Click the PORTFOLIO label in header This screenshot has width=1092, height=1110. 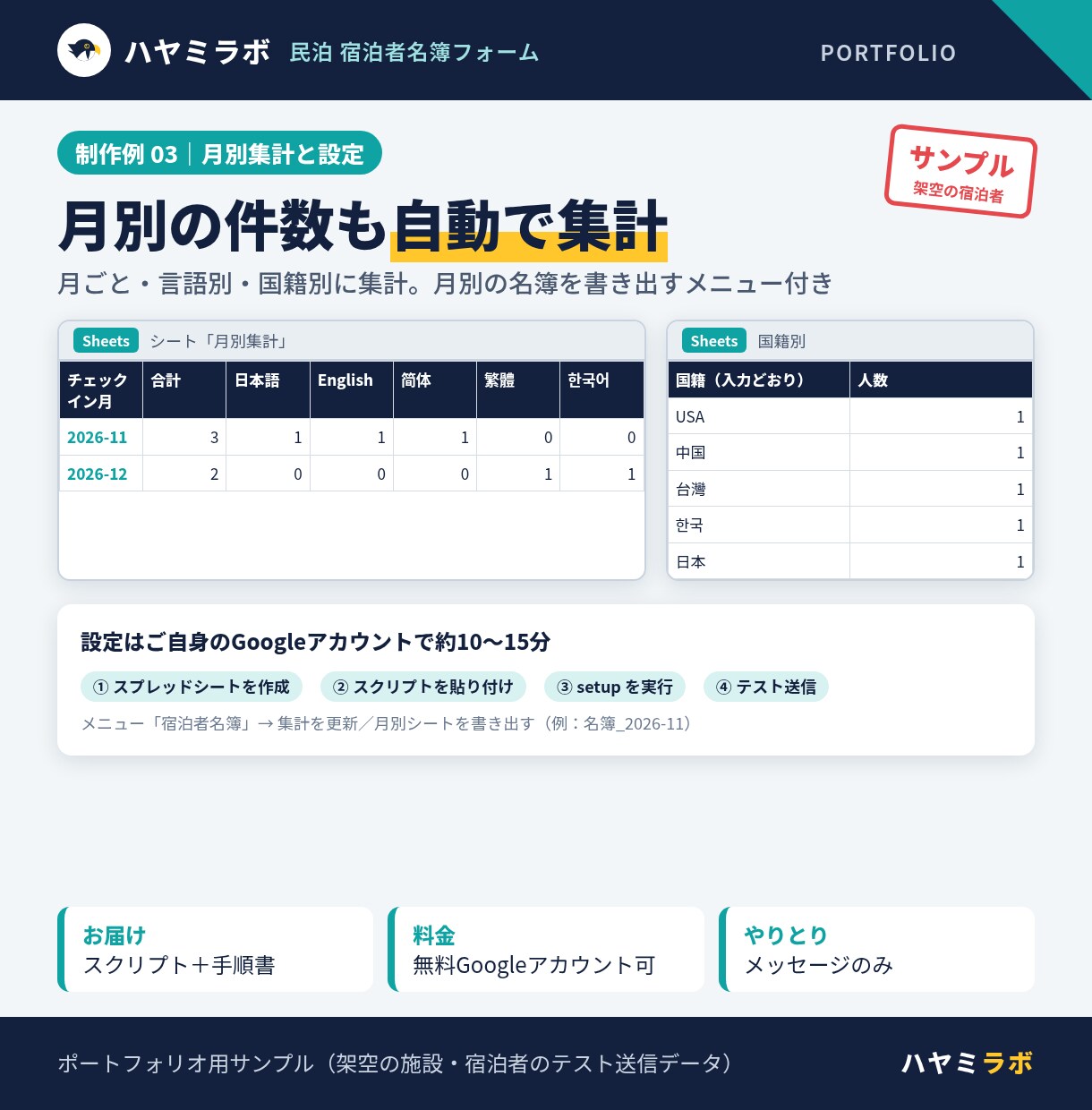pos(888,53)
